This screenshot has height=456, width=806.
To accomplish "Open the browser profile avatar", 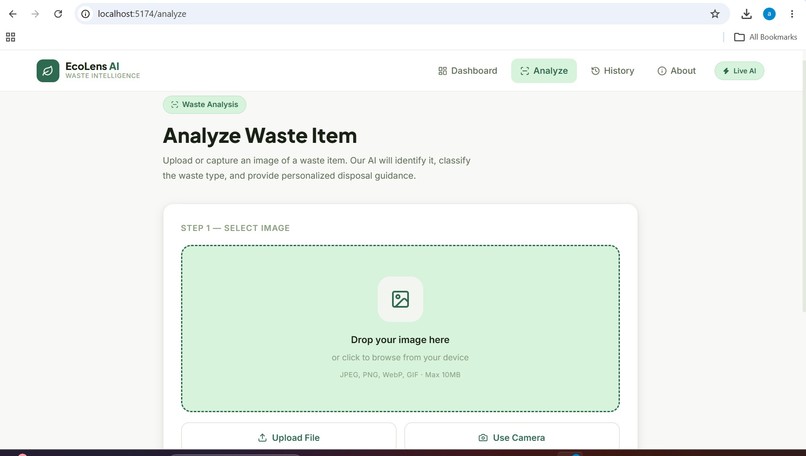I will (769, 14).
